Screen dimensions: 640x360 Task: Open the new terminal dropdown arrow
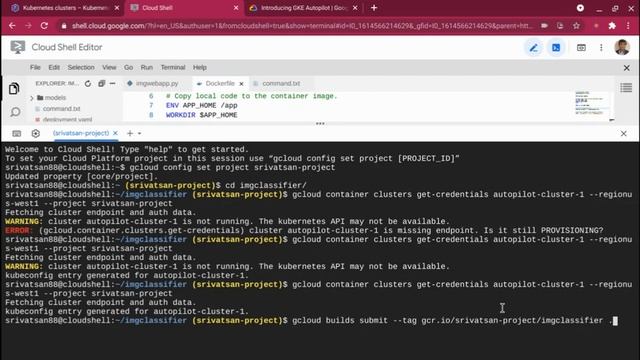pyautogui.click(x=140, y=133)
